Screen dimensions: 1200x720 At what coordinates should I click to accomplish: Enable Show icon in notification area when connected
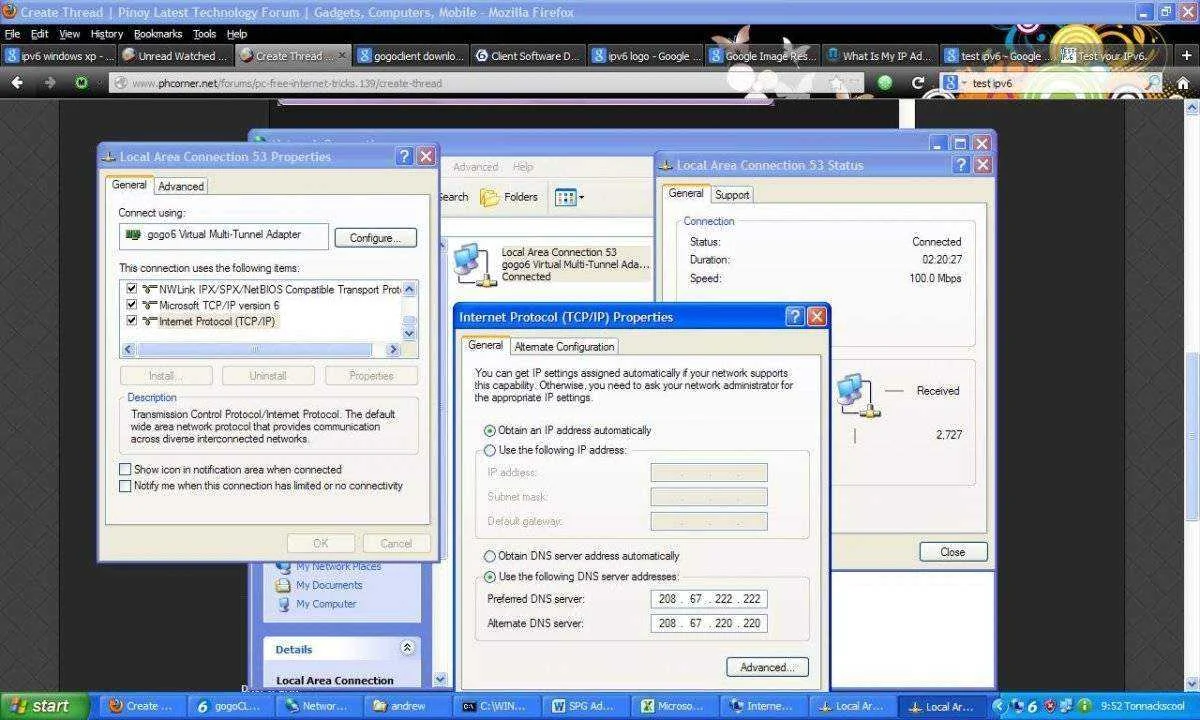click(x=125, y=469)
